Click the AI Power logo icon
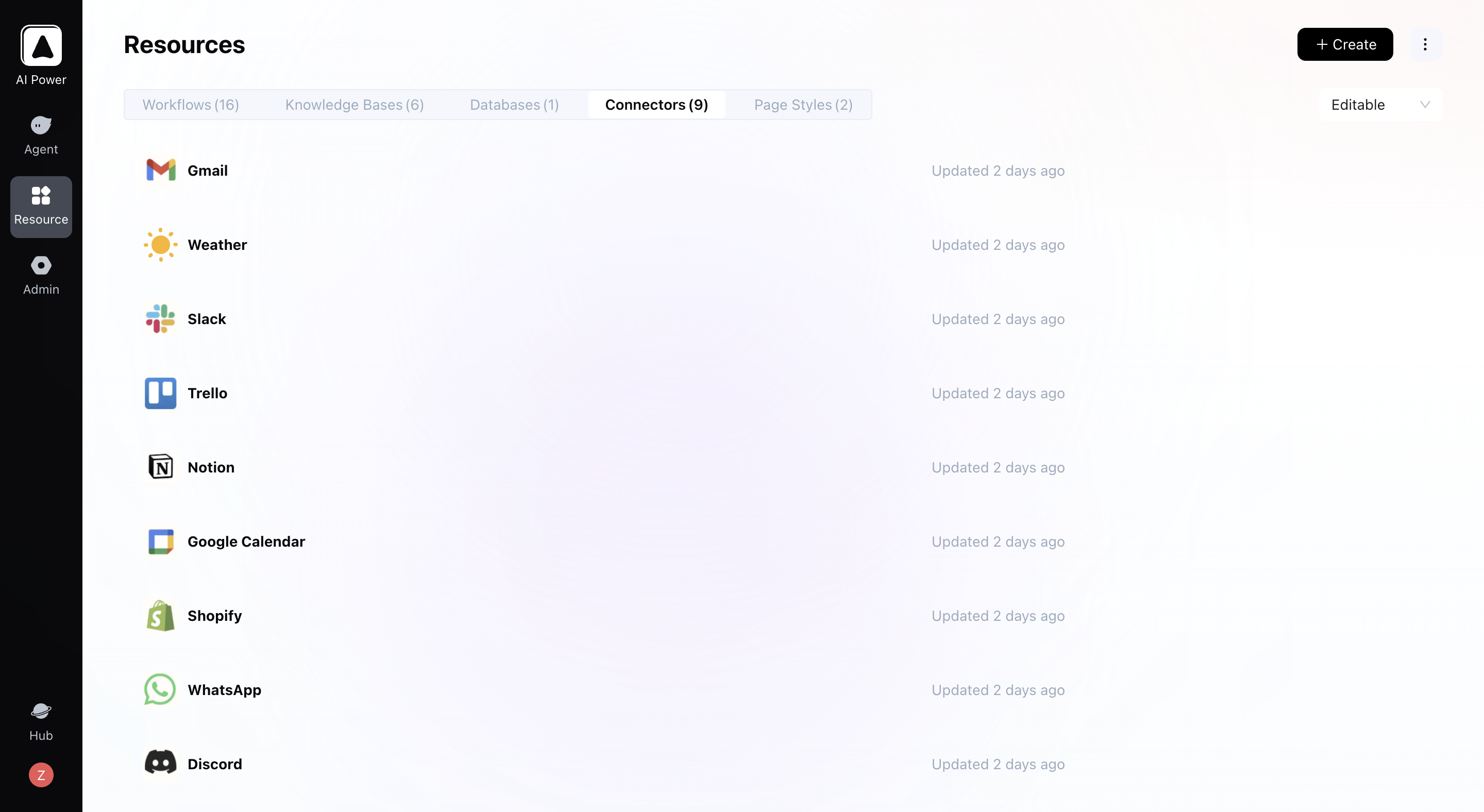 (x=41, y=45)
